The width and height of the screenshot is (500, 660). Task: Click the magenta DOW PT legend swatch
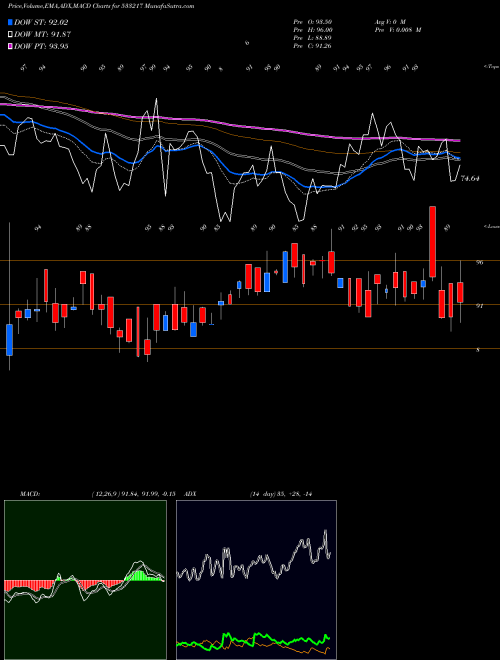(10, 46)
